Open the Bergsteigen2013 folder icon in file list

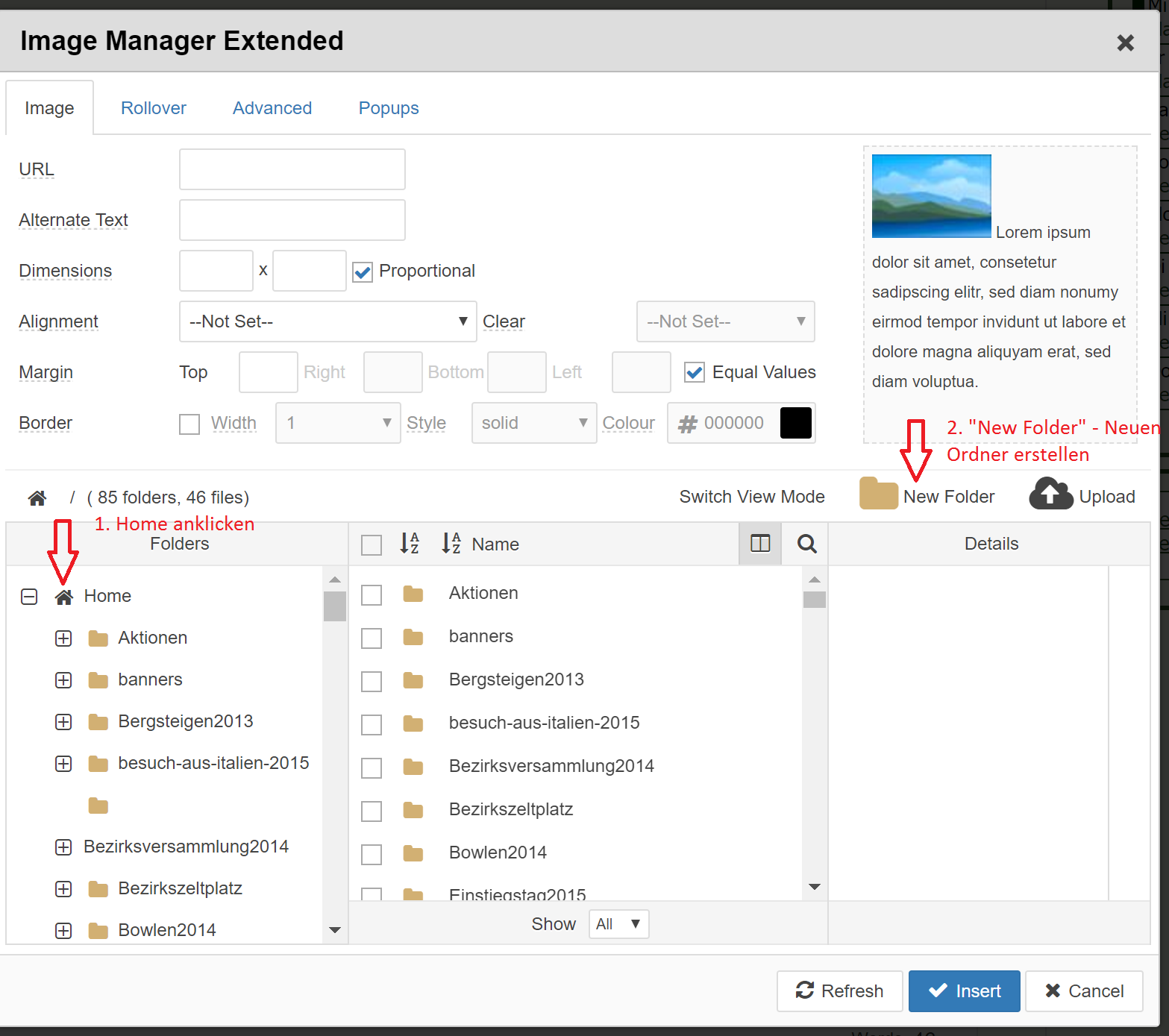click(413, 680)
